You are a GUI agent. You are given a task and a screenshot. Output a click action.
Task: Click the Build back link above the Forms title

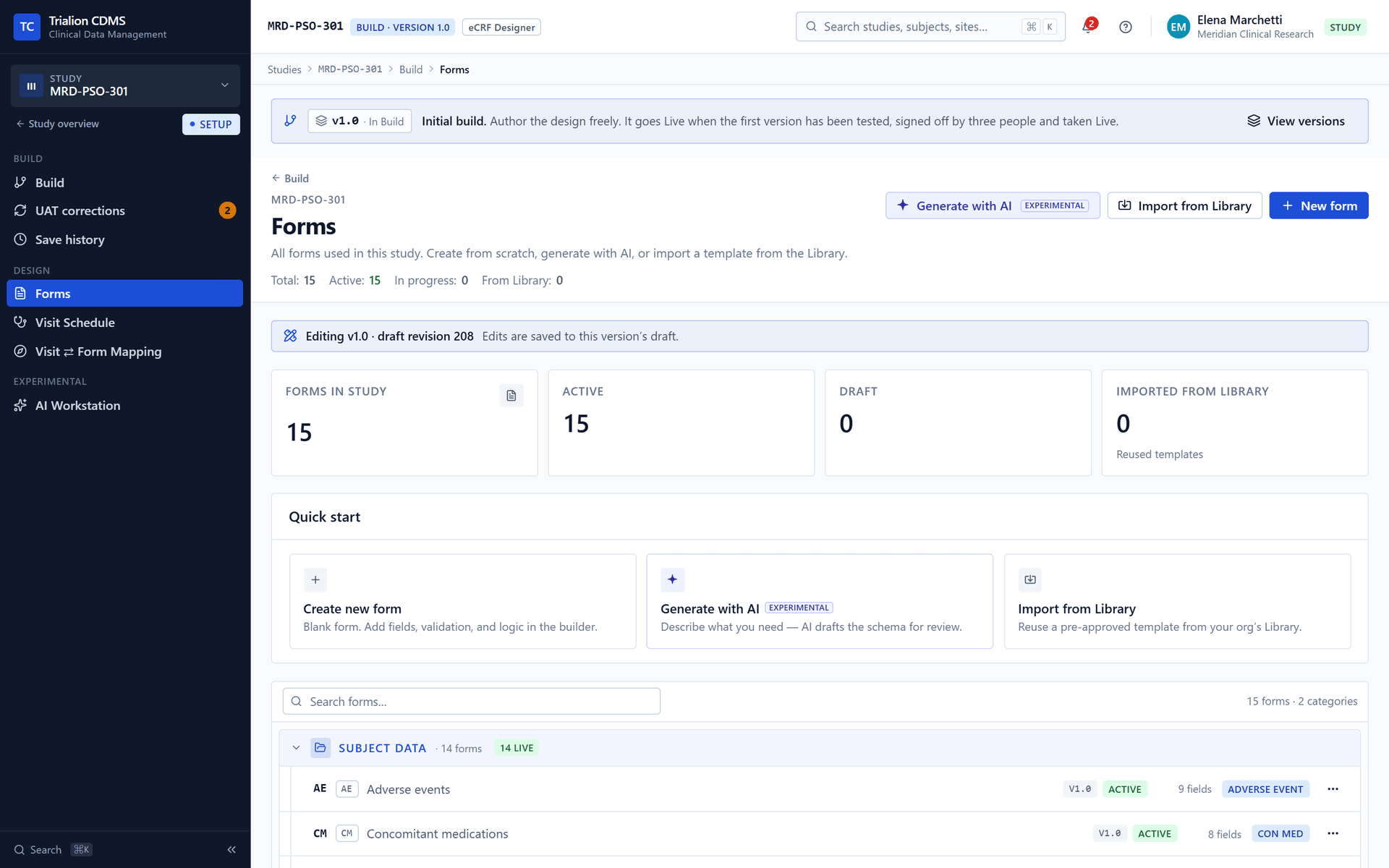(x=290, y=178)
